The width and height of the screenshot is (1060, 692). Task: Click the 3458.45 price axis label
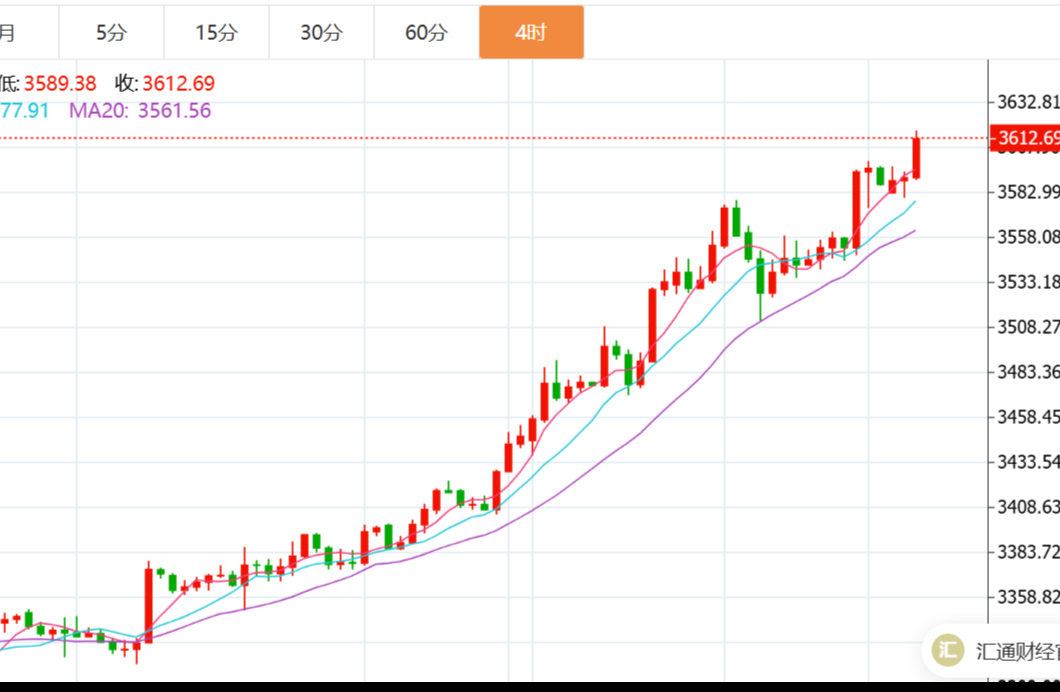pyautogui.click(x=1028, y=417)
